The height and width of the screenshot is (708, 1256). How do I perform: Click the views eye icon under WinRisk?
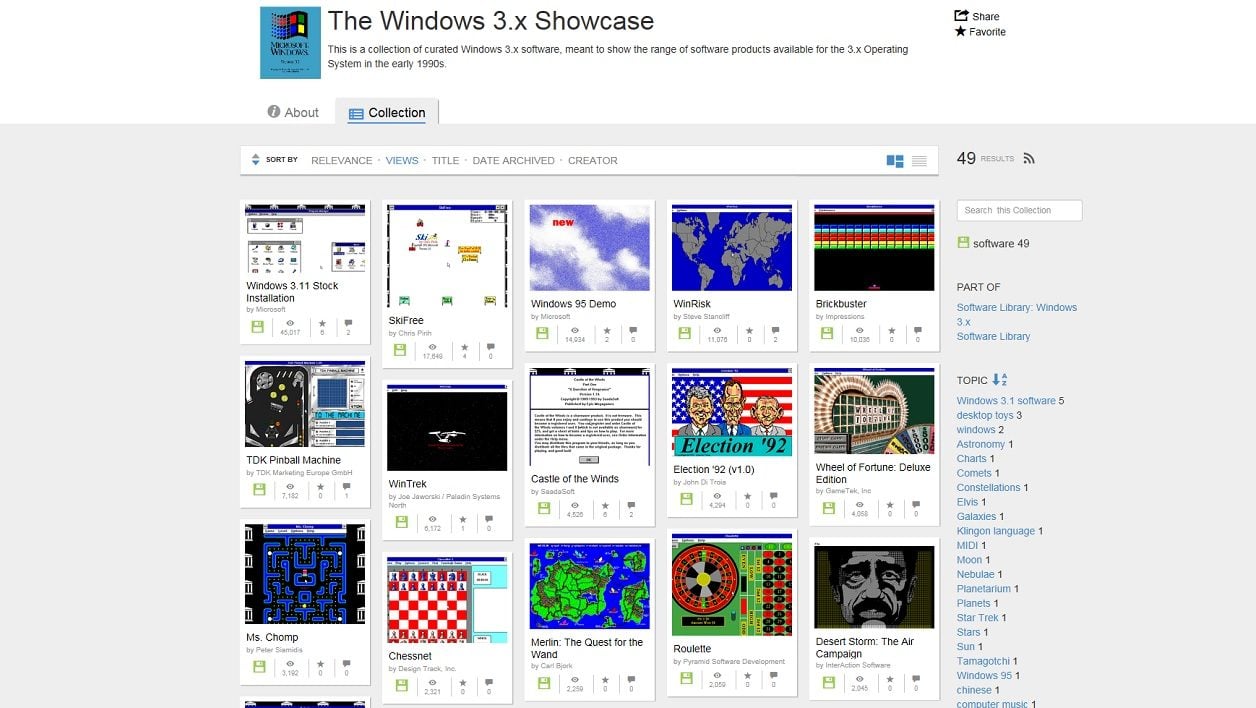click(x=717, y=329)
